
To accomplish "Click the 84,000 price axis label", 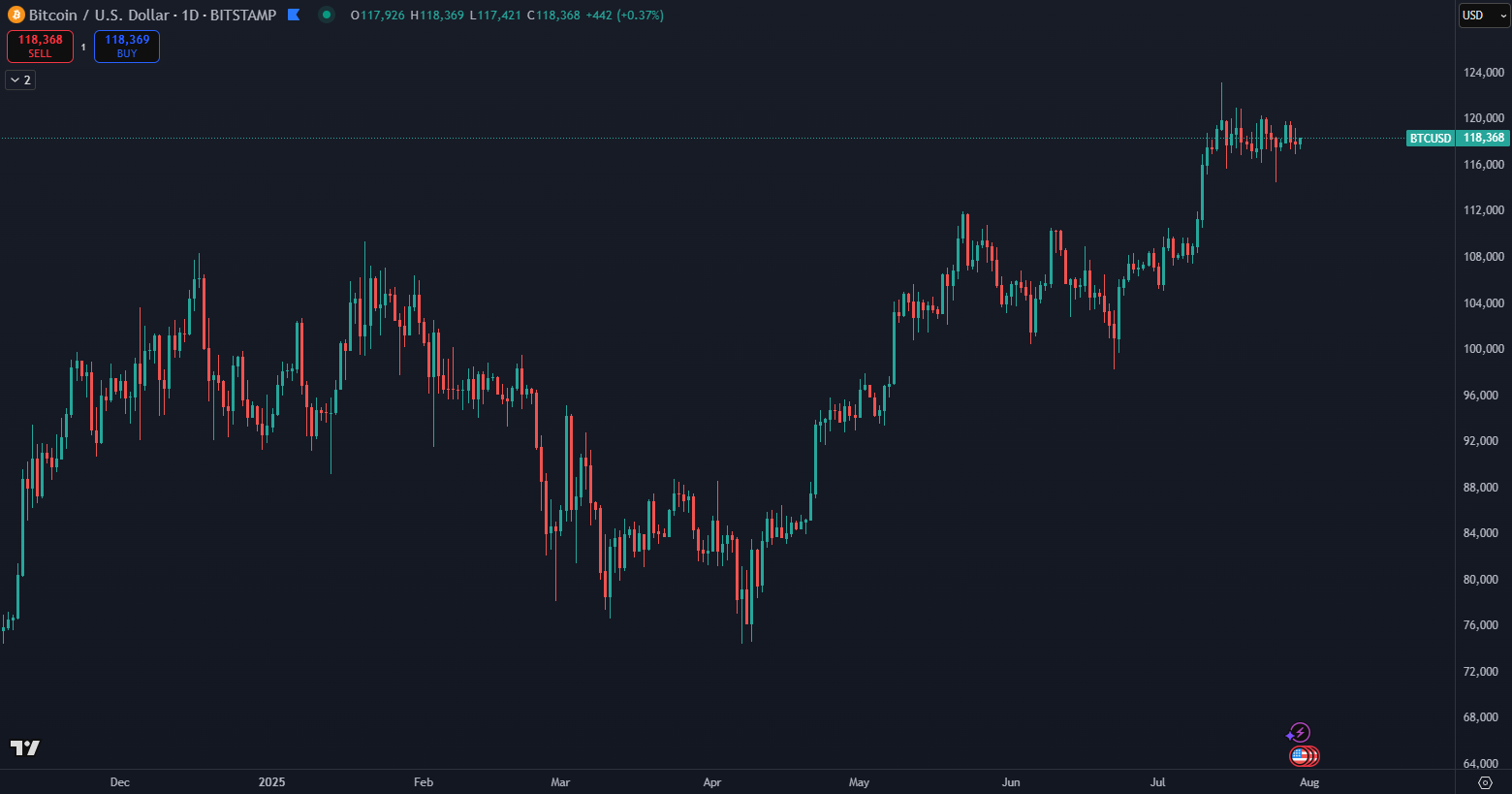I will (1481, 533).
